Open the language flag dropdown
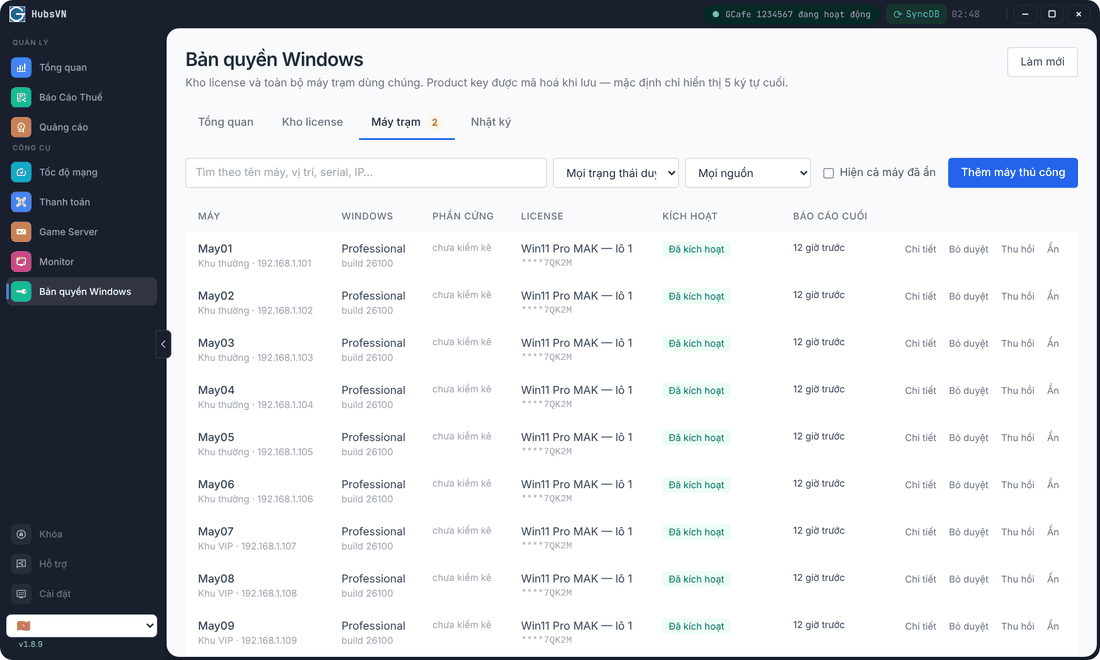Screen dimensions: 1100x660 coord(81,626)
